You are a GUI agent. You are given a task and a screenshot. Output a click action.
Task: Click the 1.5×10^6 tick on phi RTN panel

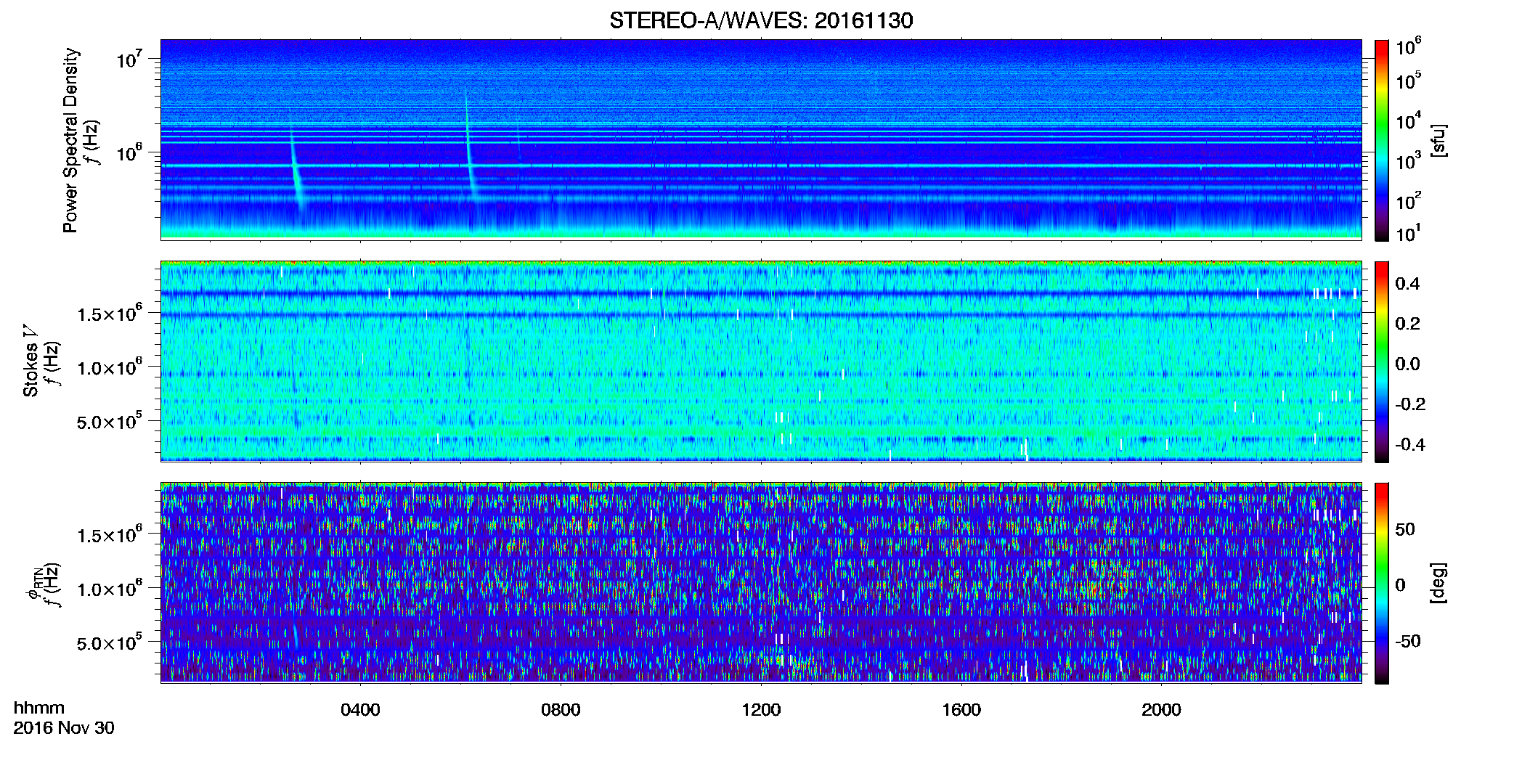coord(109,535)
